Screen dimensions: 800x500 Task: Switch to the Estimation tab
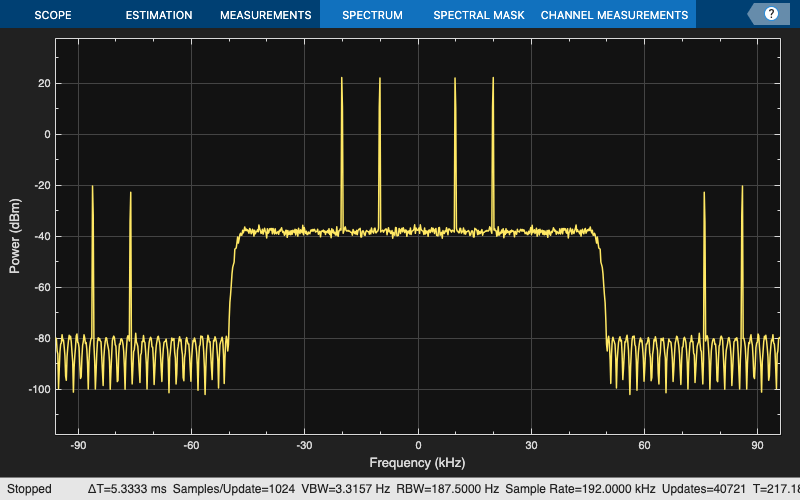tap(159, 15)
